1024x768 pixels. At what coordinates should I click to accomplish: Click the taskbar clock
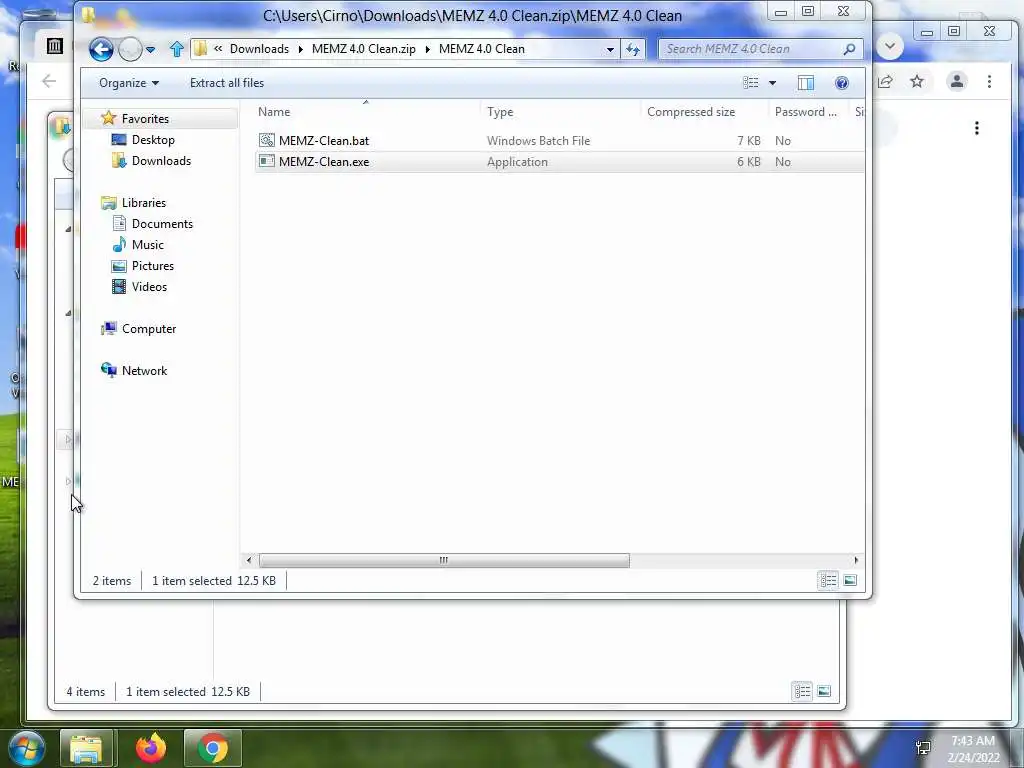(x=973, y=749)
